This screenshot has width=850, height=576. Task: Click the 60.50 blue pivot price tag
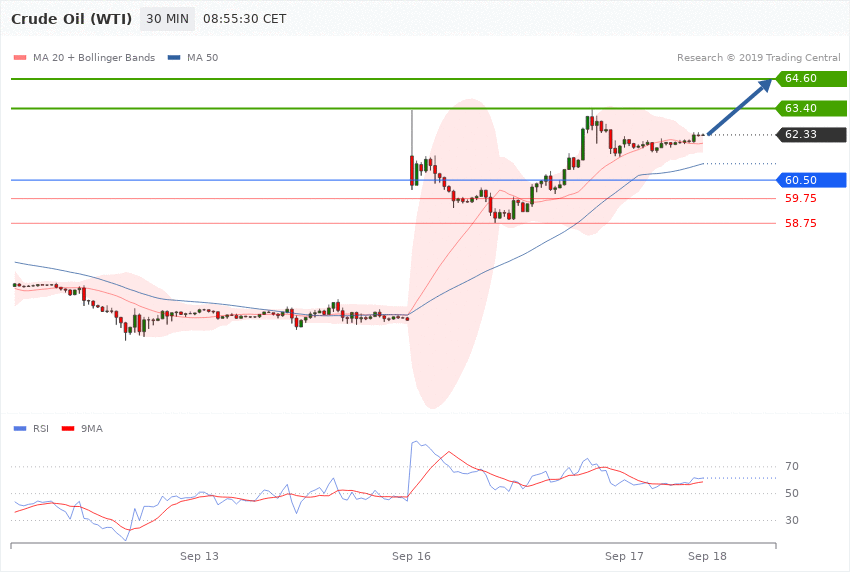pyautogui.click(x=812, y=180)
